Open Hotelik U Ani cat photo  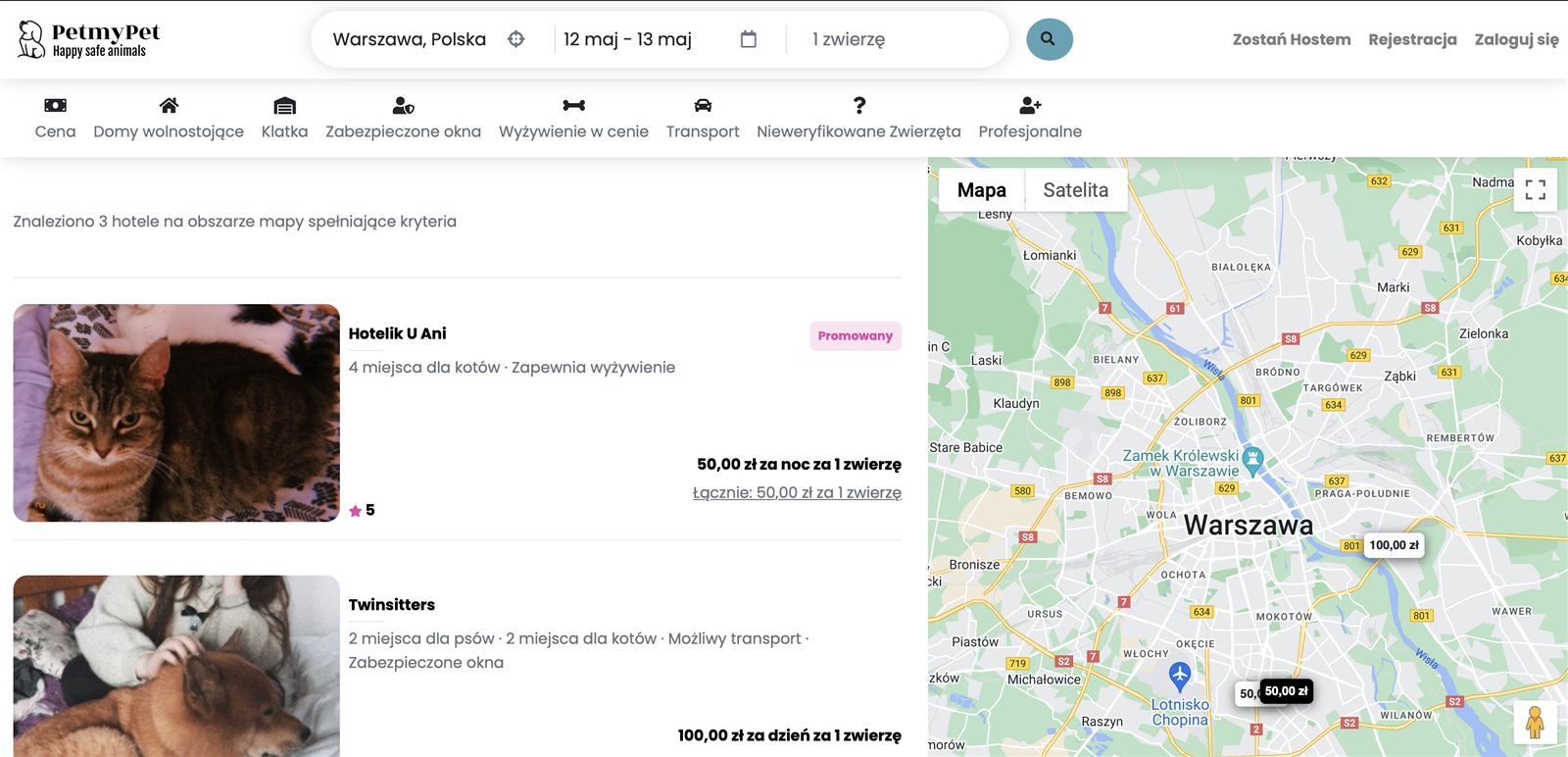point(176,413)
